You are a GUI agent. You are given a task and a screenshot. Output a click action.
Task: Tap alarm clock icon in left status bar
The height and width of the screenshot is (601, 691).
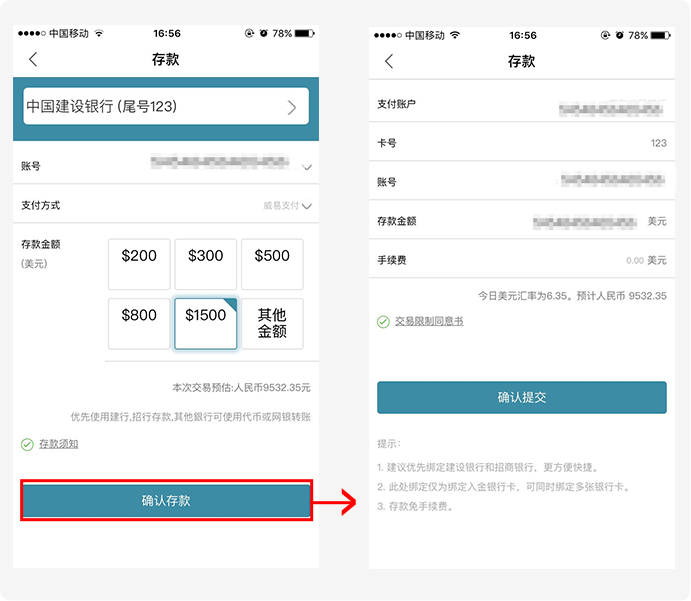[x=262, y=33]
